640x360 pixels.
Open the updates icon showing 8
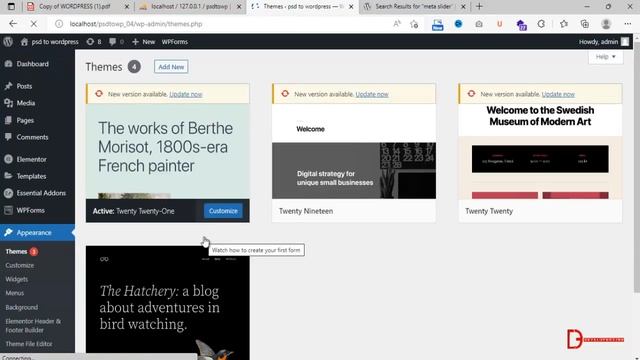point(90,42)
